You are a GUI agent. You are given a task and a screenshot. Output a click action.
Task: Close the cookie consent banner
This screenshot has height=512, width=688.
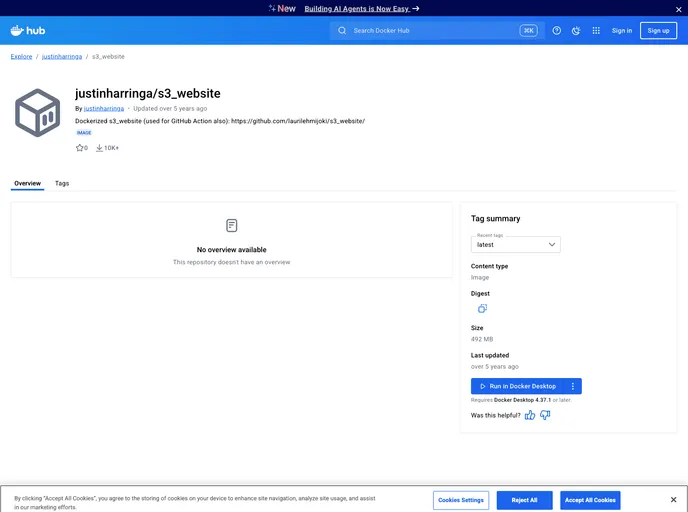[x=674, y=500]
